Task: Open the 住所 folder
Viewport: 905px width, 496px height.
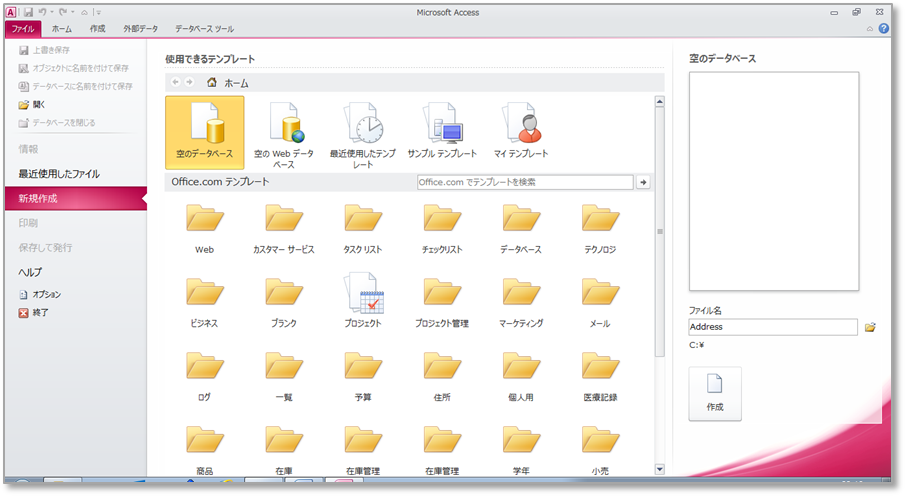Action: [442, 376]
